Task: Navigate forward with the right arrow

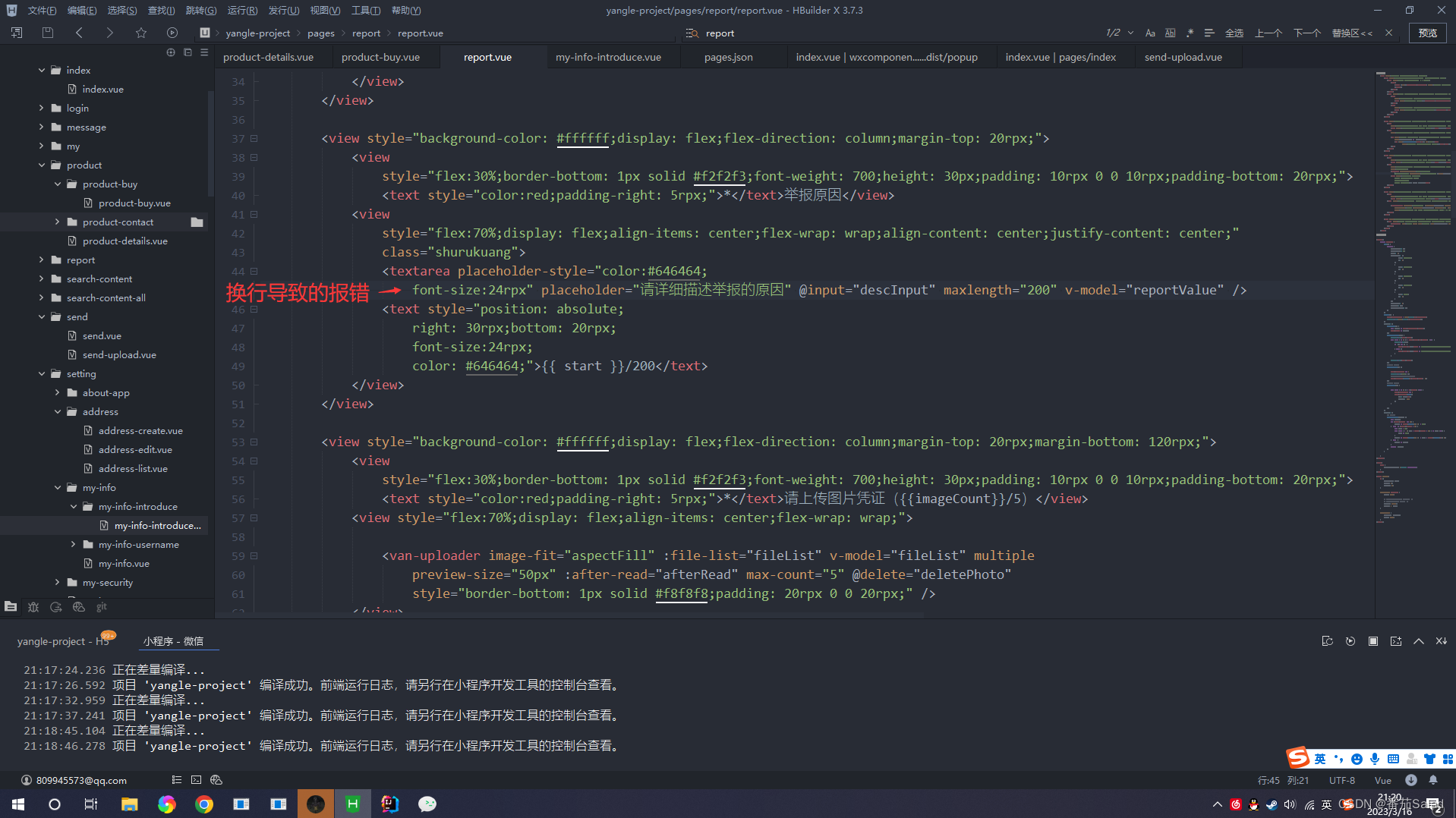Action: tap(109, 33)
